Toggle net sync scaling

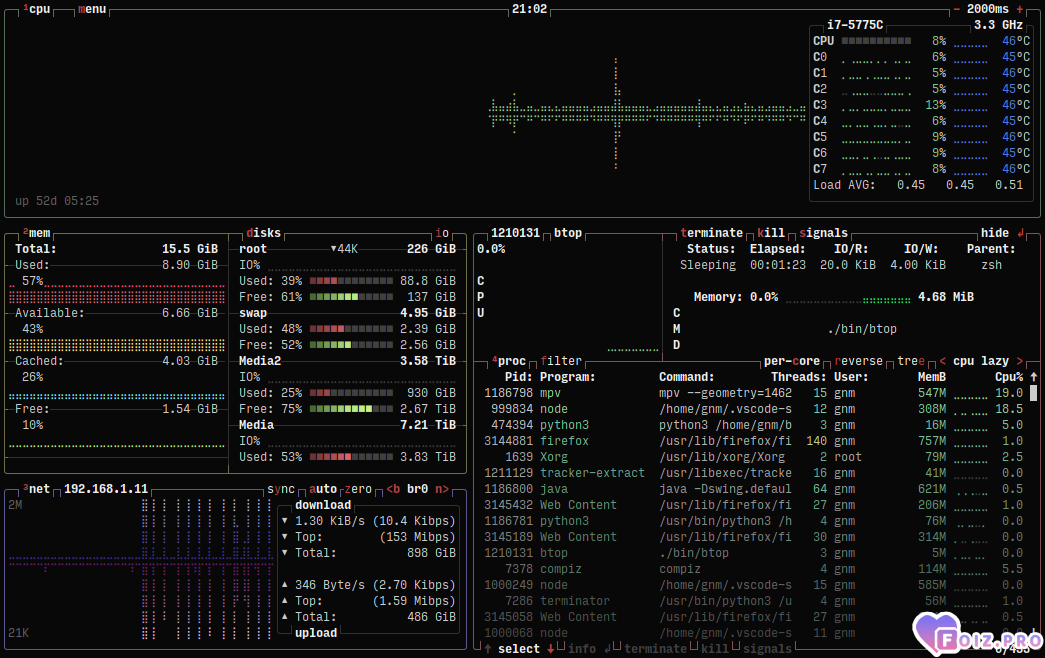coord(281,489)
